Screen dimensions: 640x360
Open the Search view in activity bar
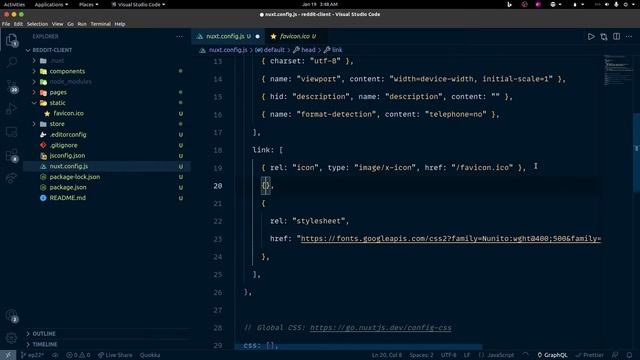11,62
